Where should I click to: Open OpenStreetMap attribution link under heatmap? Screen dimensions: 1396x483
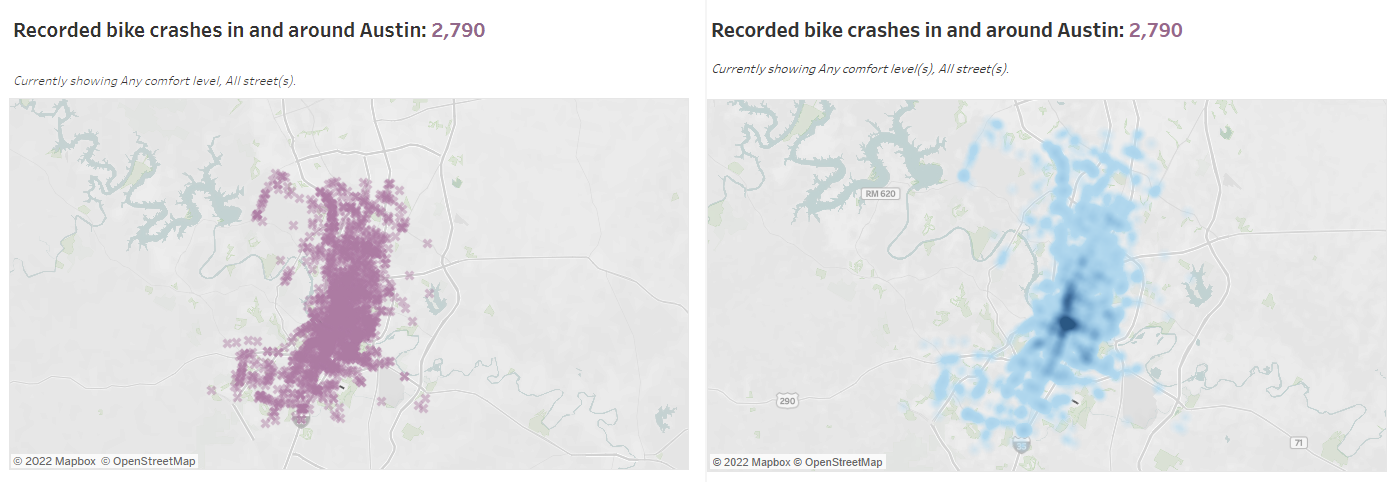(x=840, y=462)
